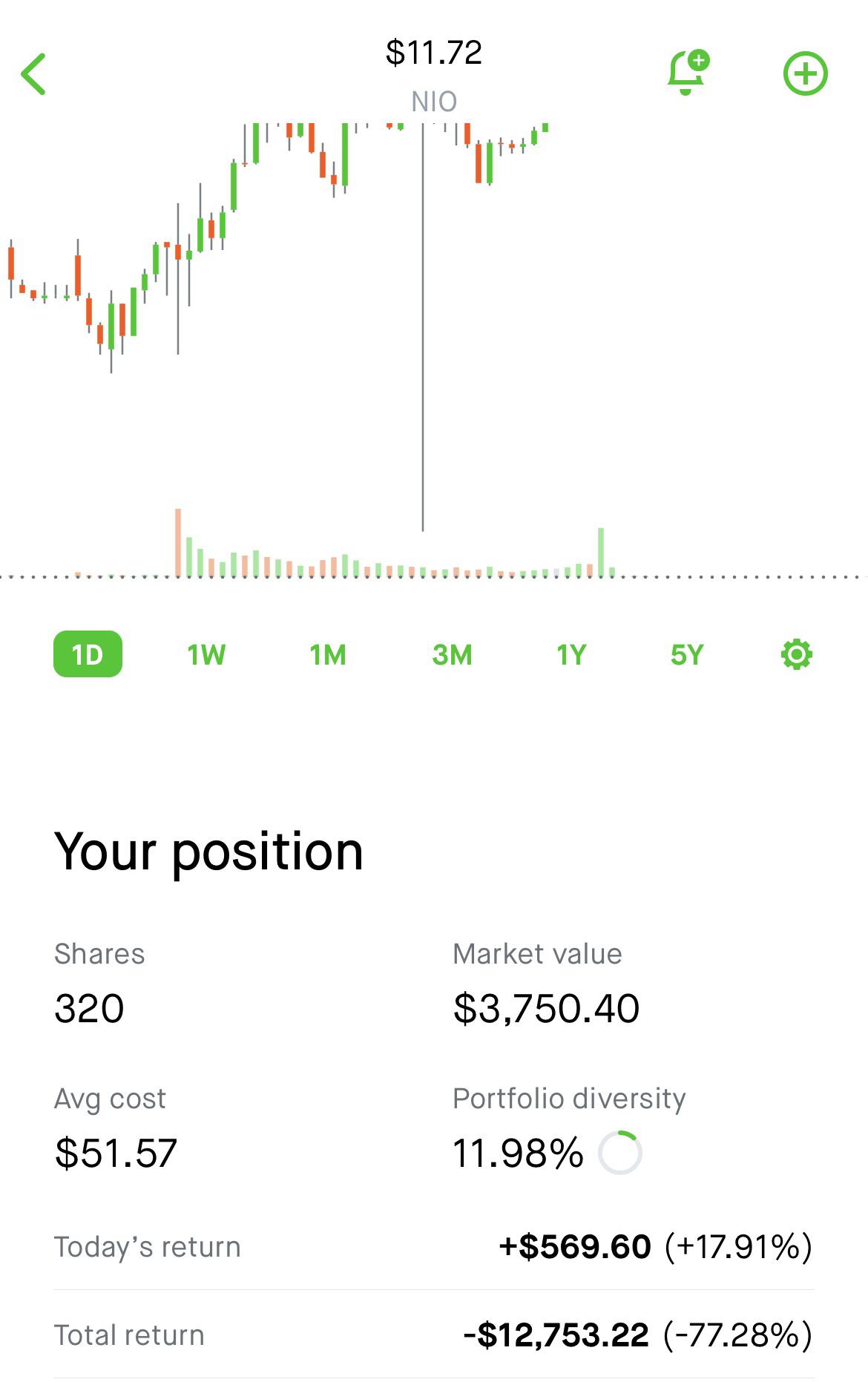Switch to the 5Y chart range

click(x=686, y=654)
